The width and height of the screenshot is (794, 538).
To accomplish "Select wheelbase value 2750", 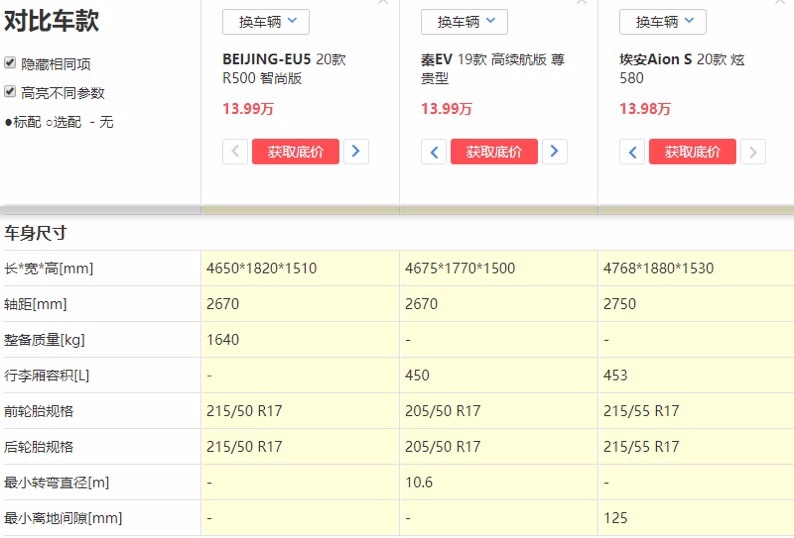I will [619, 304].
